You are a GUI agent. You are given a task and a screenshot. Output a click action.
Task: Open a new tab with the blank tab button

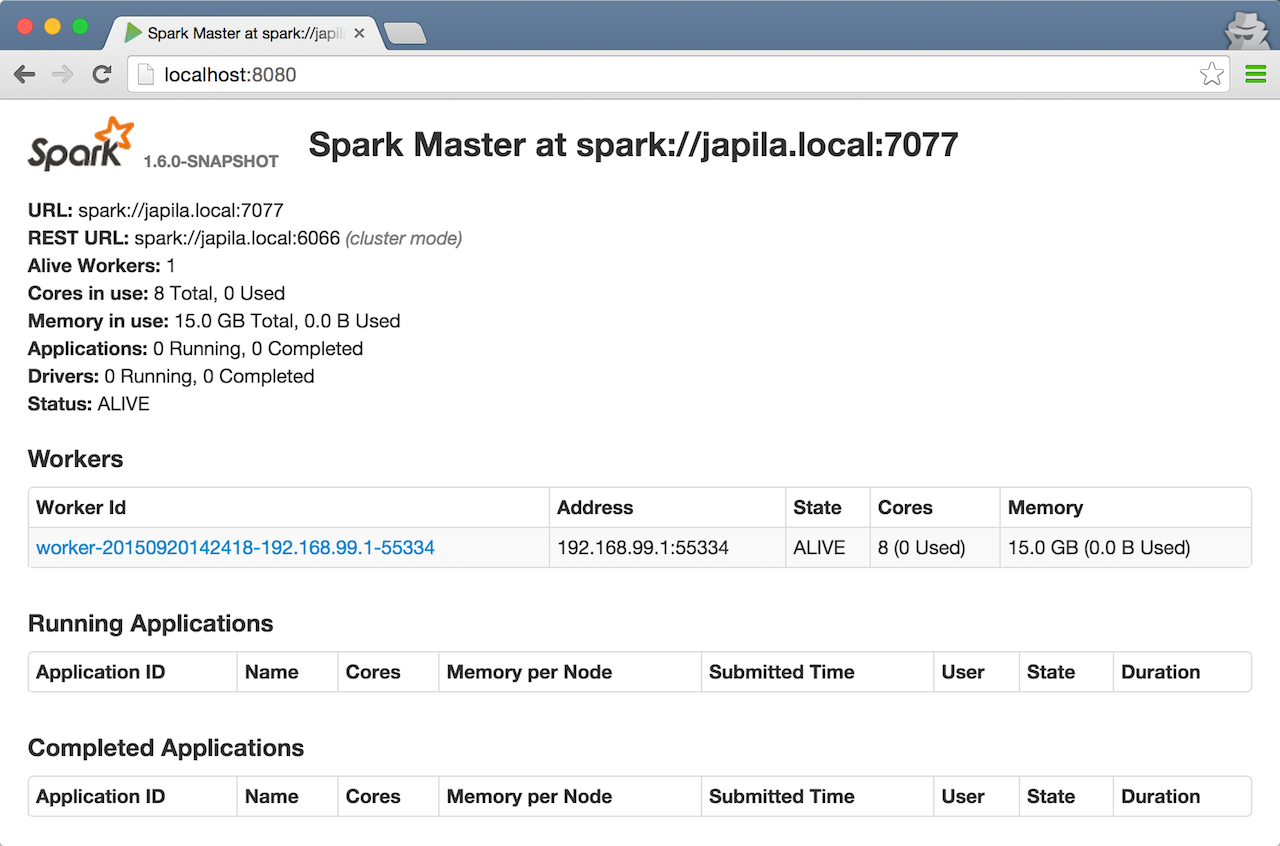tap(405, 34)
